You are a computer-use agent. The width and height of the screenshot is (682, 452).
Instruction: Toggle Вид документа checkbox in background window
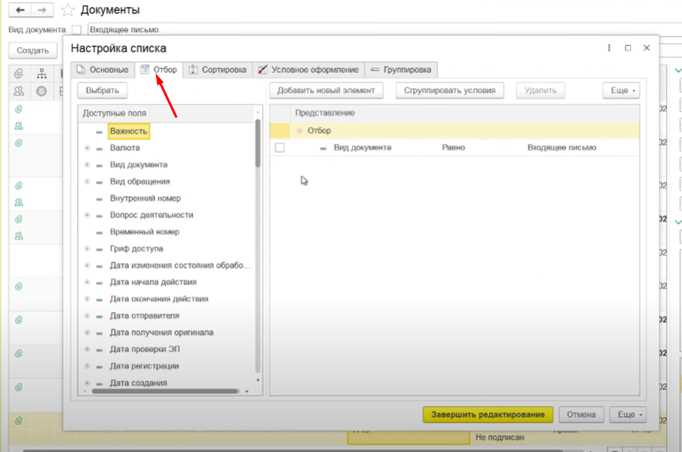click(x=76, y=30)
